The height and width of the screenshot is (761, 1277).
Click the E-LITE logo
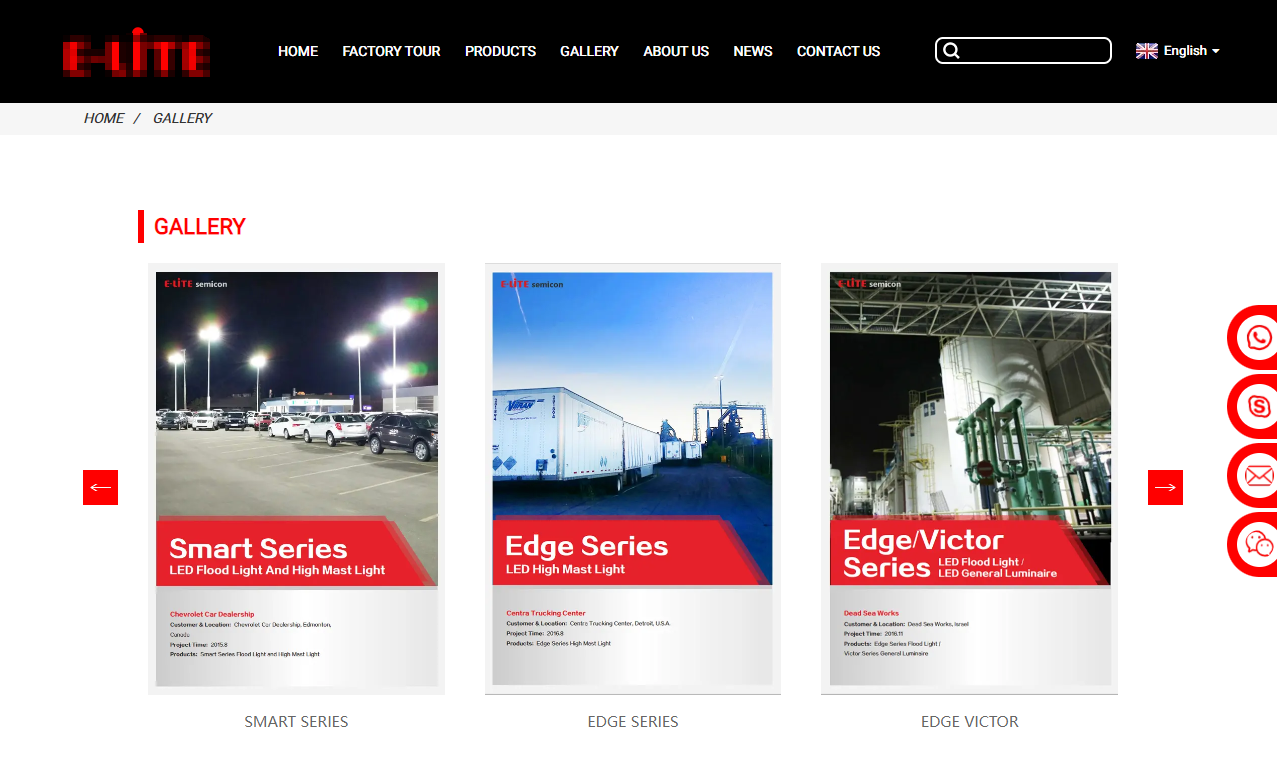(x=136, y=52)
